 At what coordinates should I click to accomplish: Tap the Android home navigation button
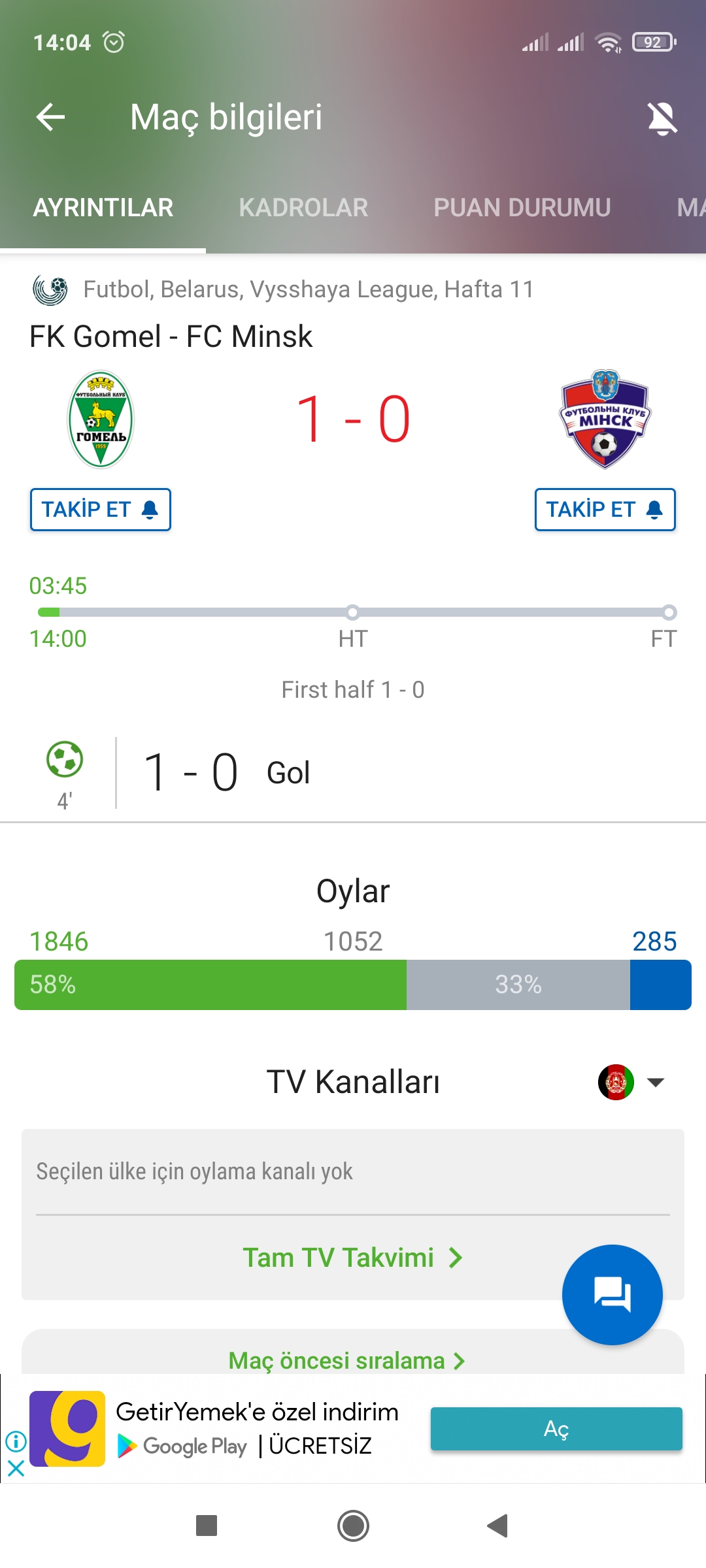pyautogui.click(x=353, y=1526)
